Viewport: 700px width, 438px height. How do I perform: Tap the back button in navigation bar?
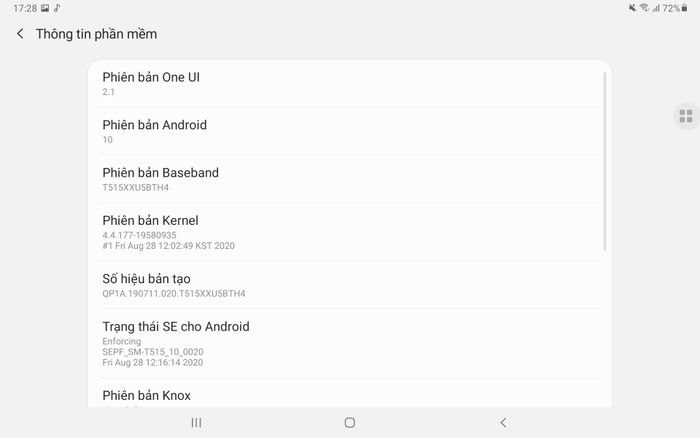pos(503,422)
